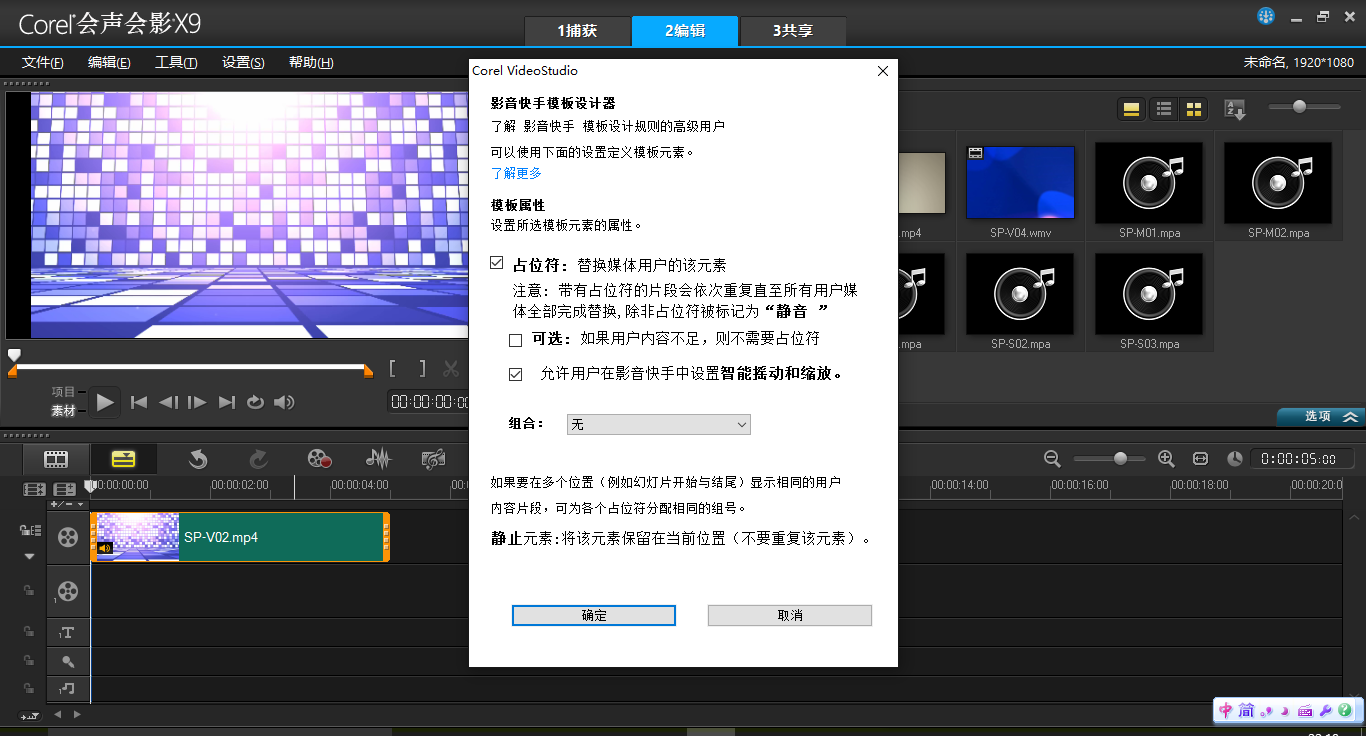Switch to Timeline view icon
Image resolution: width=1366 pixels, height=736 pixels.
pos(123,459)
